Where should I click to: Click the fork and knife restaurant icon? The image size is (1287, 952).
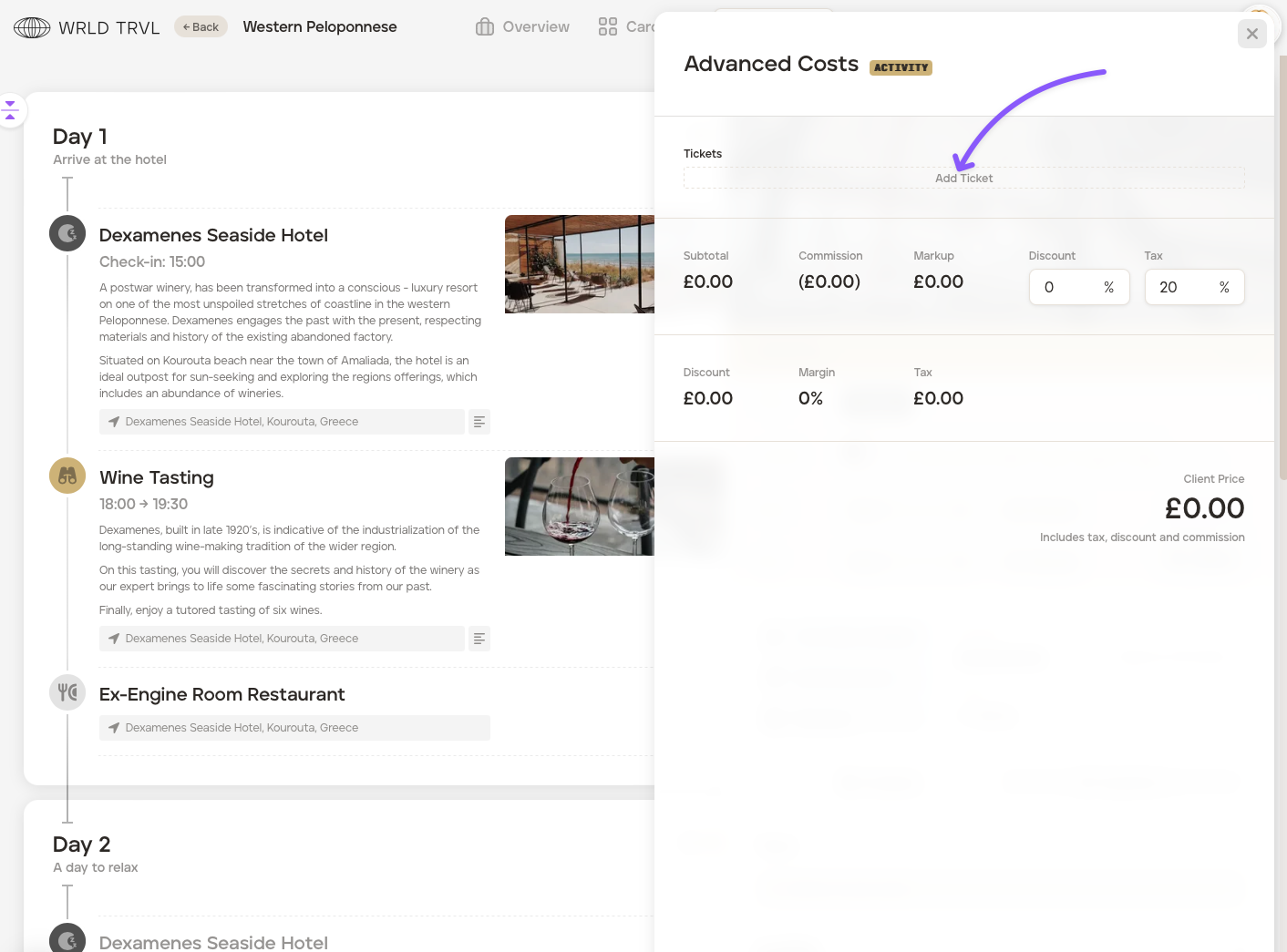(x=67, y=692)
